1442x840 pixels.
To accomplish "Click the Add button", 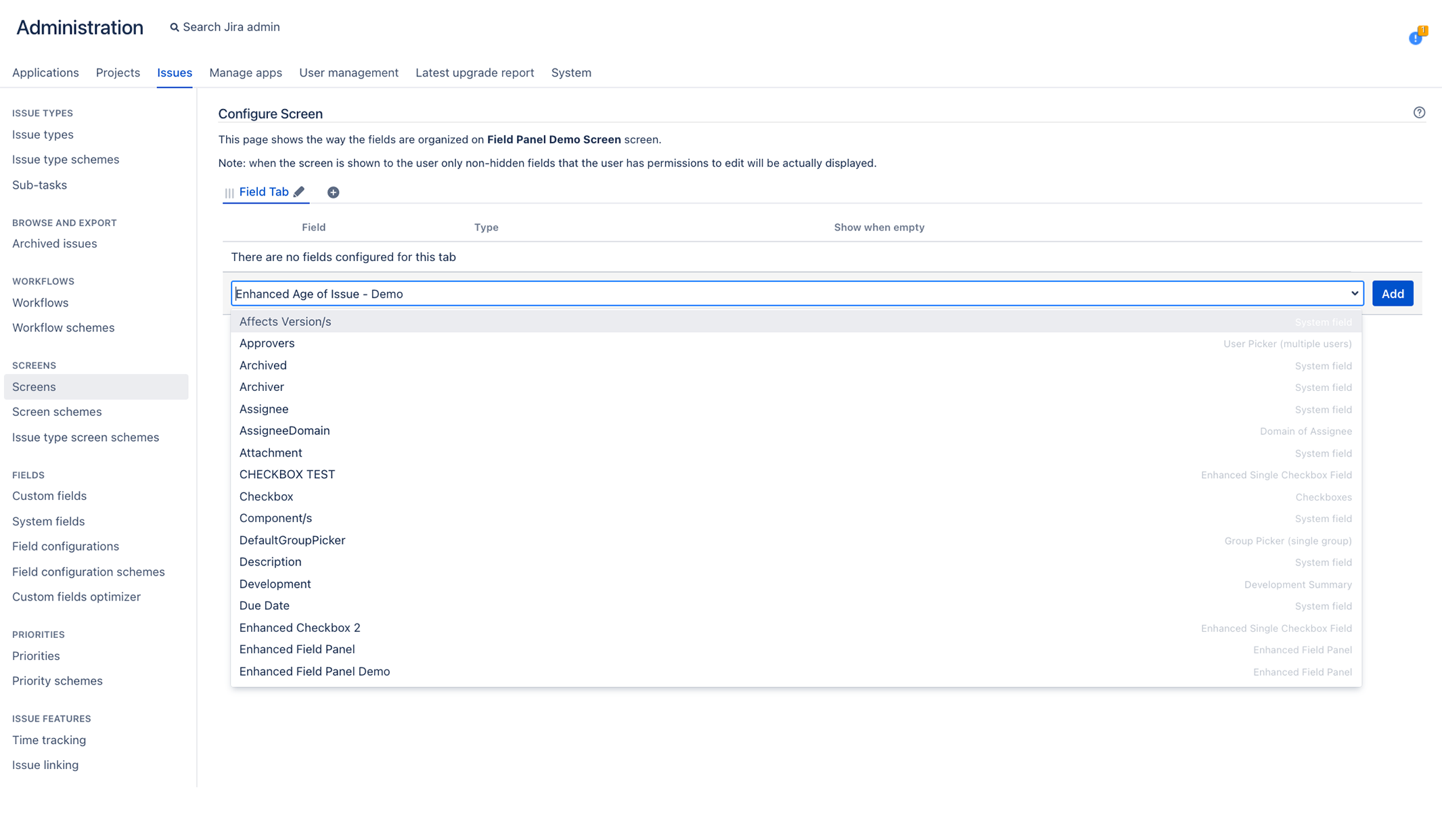I will [1392, 293].
